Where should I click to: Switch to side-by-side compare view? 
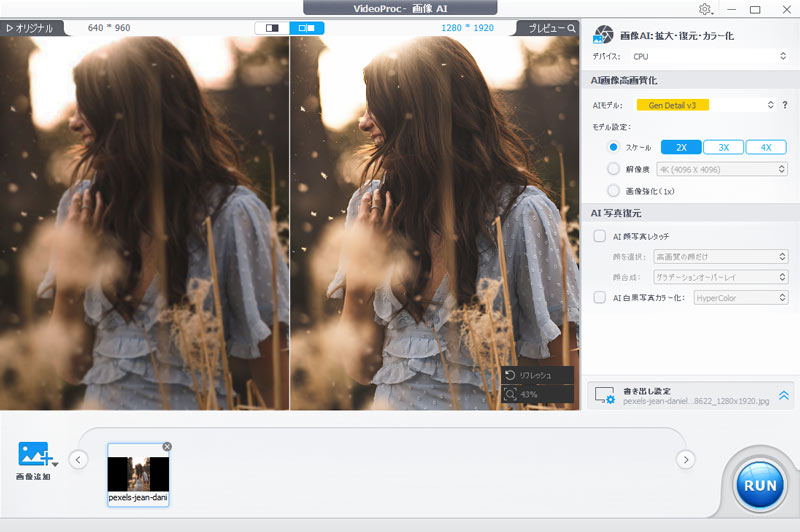307,28
